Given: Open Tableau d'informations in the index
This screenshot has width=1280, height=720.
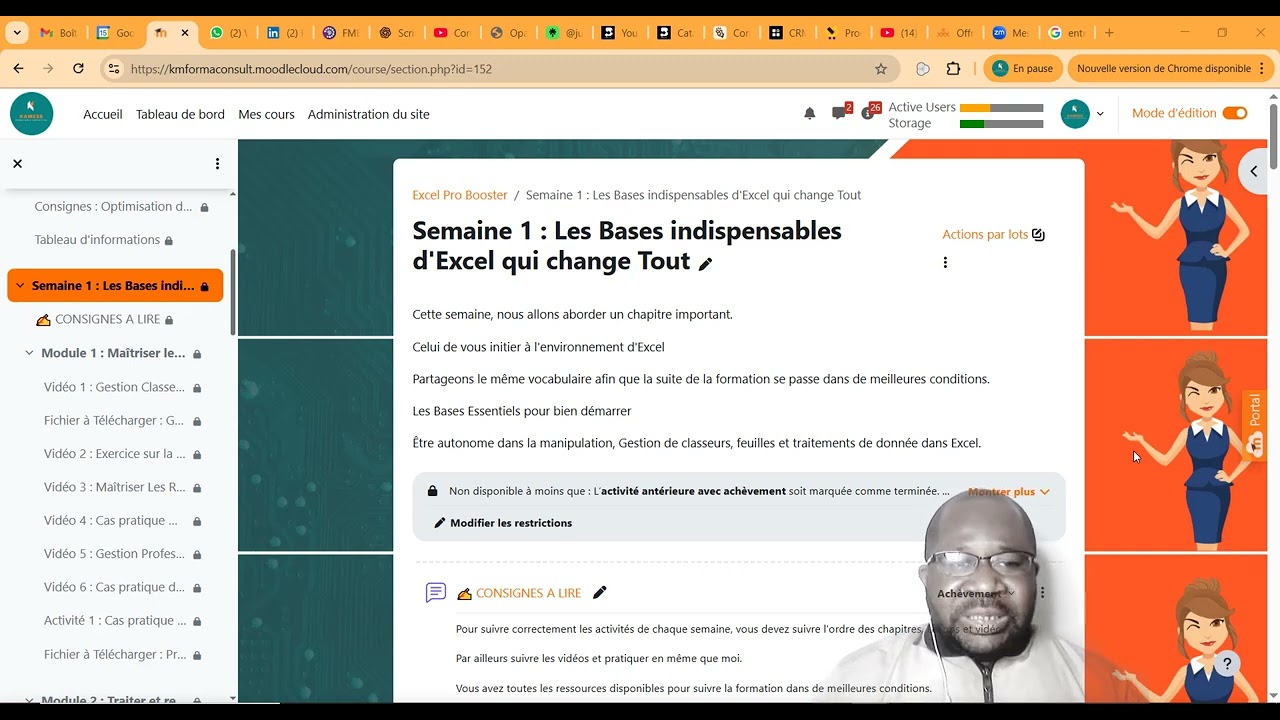Looking at the screenshot, I should (x=97, y=240).
